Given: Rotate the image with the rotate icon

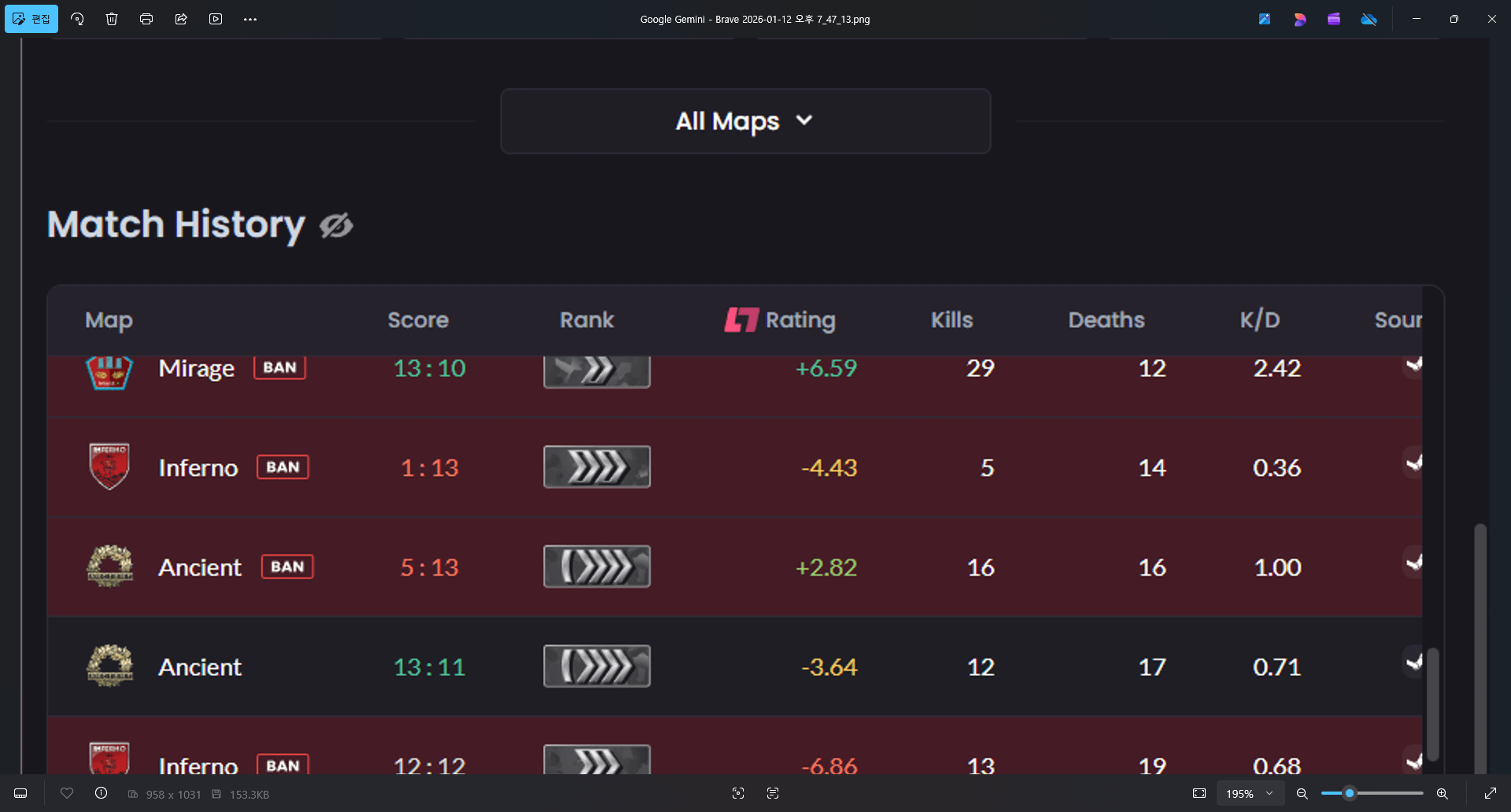Looking at the screenshot, I should 77,19.
